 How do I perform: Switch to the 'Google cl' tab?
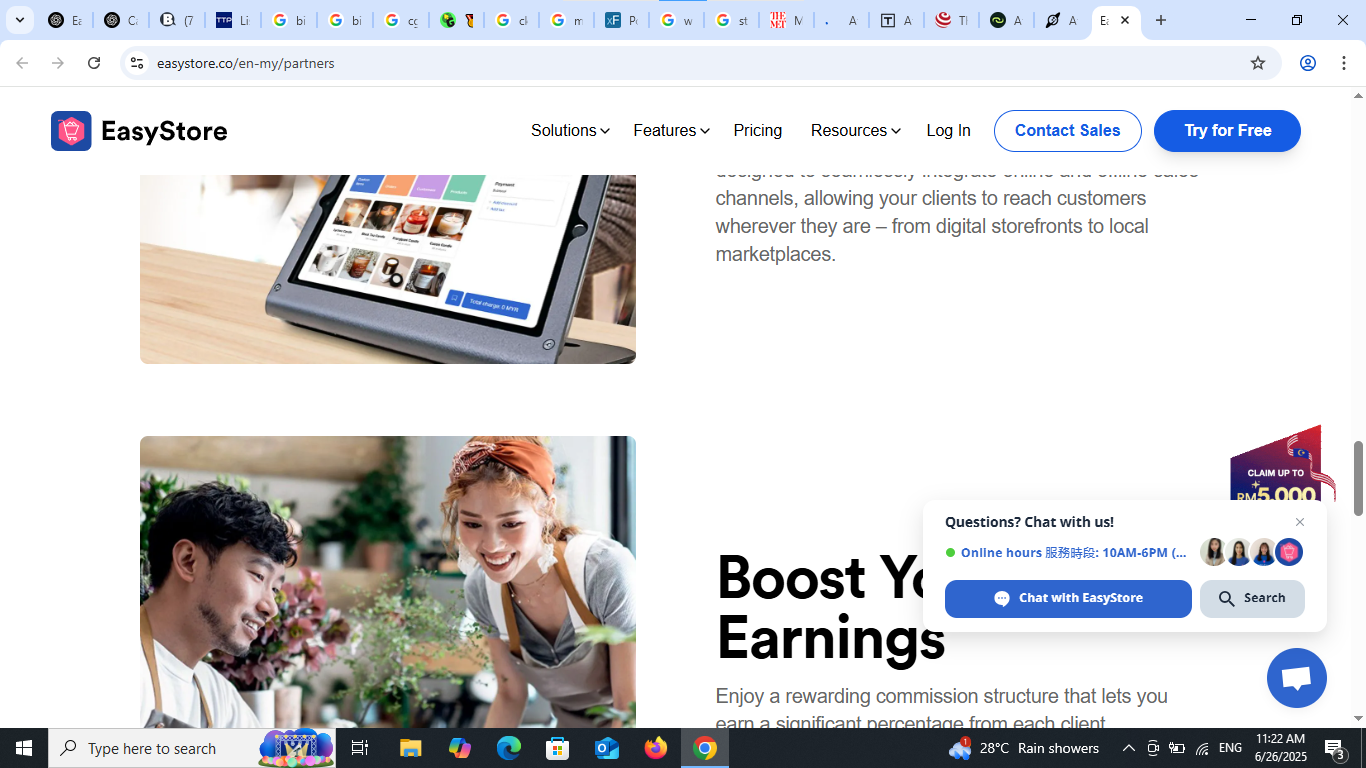click(510, 20)
